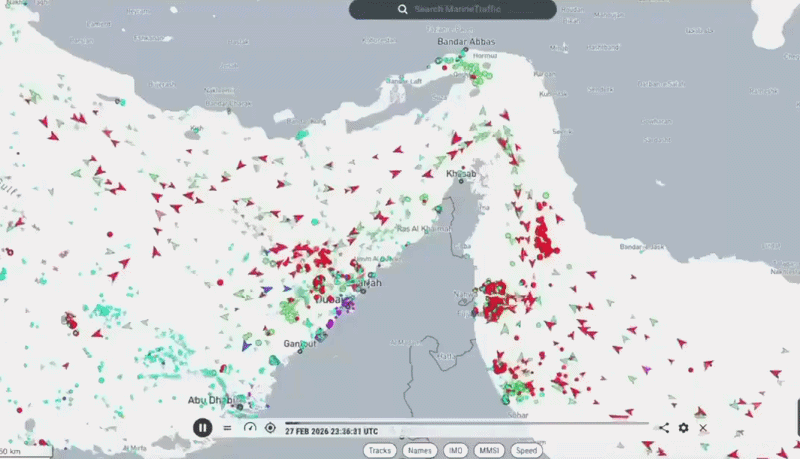The image size is (800, 459).
Task: Toggle the Speed labels option
Action: pyautogui.click(x=526, y=451)
